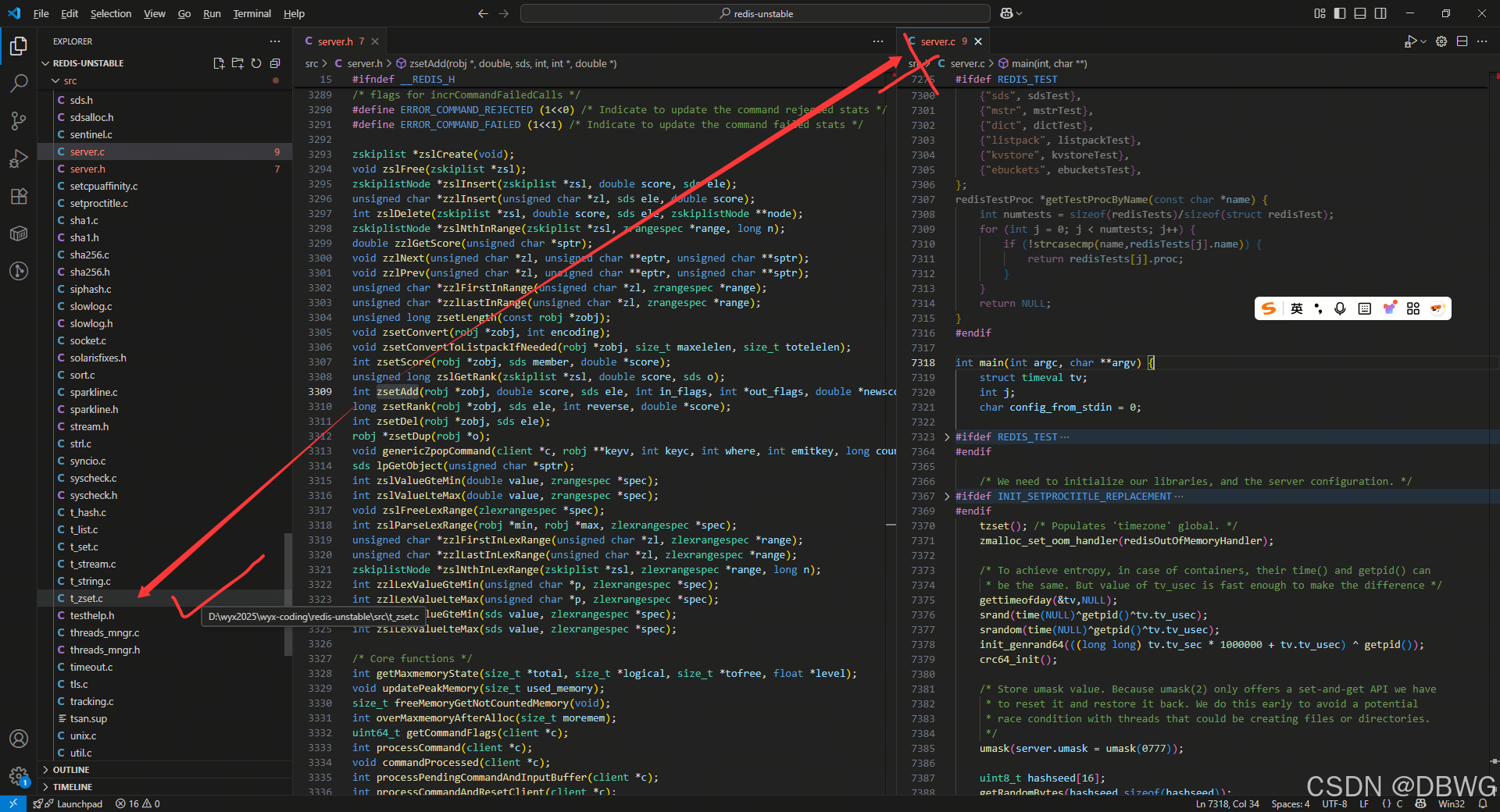Unfold the #ifdef REDIS_TEST block at line 7323

(947, 437)
